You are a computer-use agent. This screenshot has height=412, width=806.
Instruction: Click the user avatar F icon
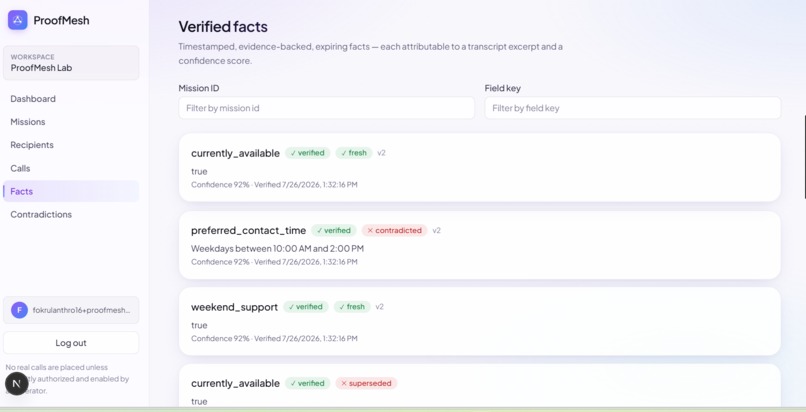point(20,310)
